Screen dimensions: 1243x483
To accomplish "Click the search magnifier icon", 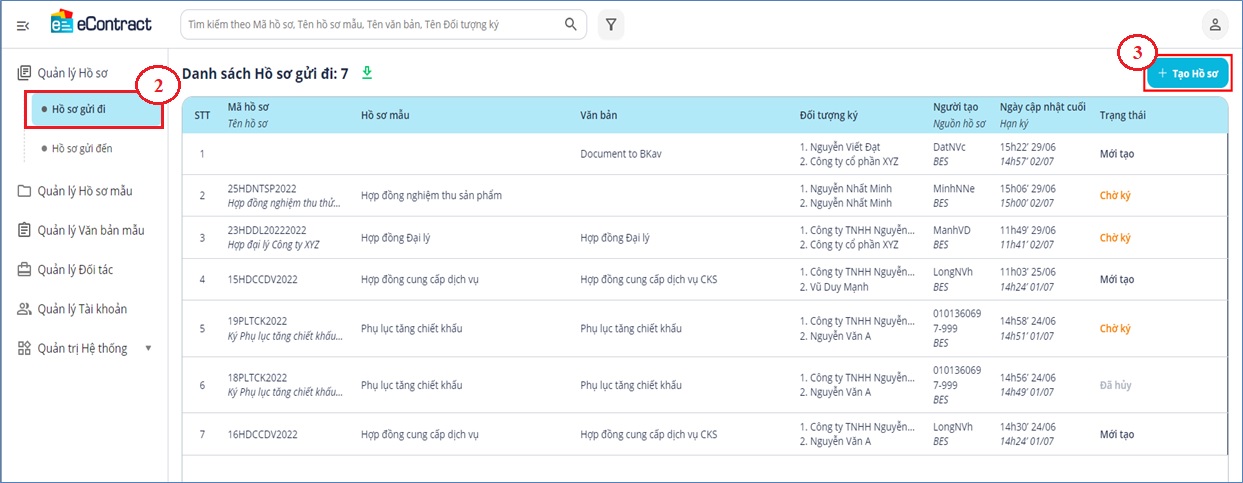I will (x=571, y=24).
